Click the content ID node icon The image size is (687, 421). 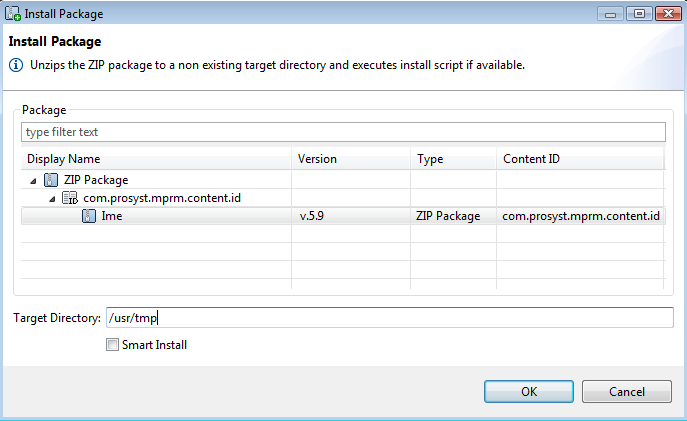70,198
